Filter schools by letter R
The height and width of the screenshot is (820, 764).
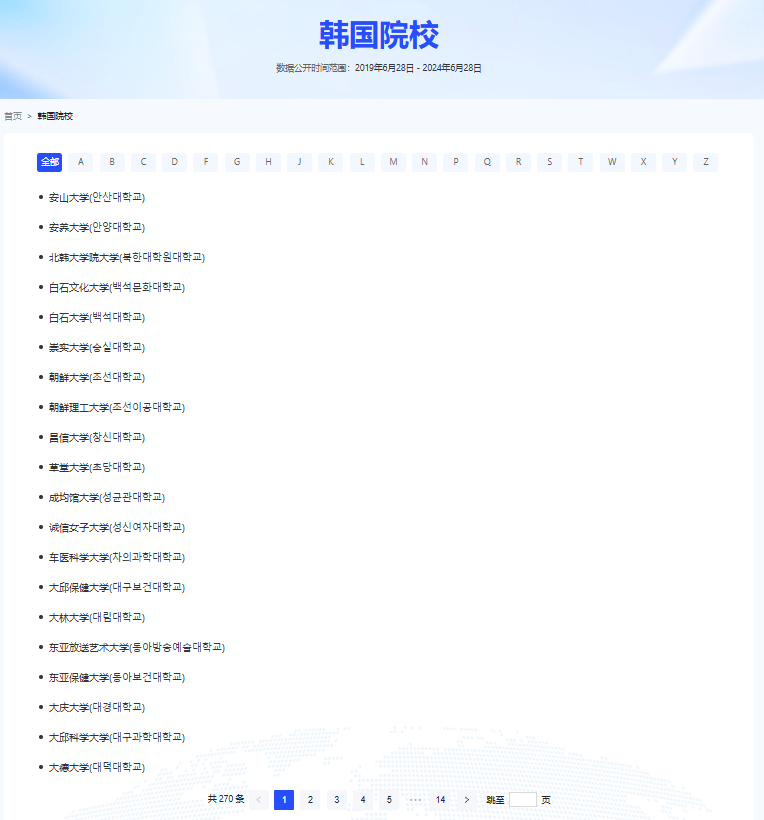[518, 162]
